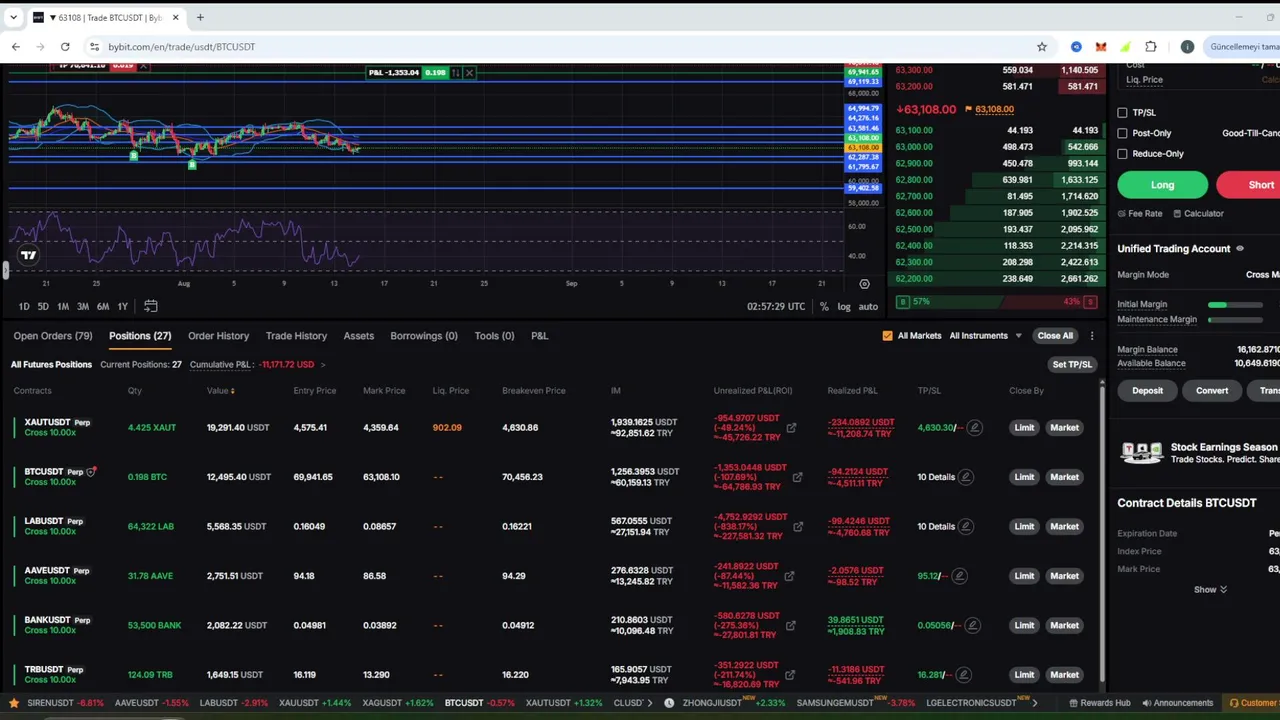This screenshot has height=720, width=1280.
Task: Click the Deposit button
Action: (1147, 391)
